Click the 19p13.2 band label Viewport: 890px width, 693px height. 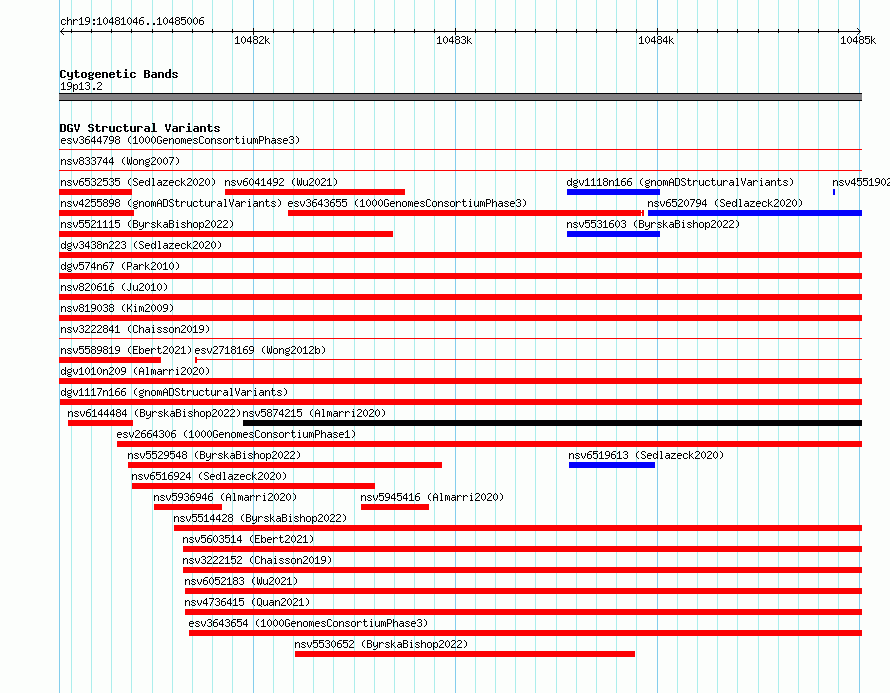(81, 86)
